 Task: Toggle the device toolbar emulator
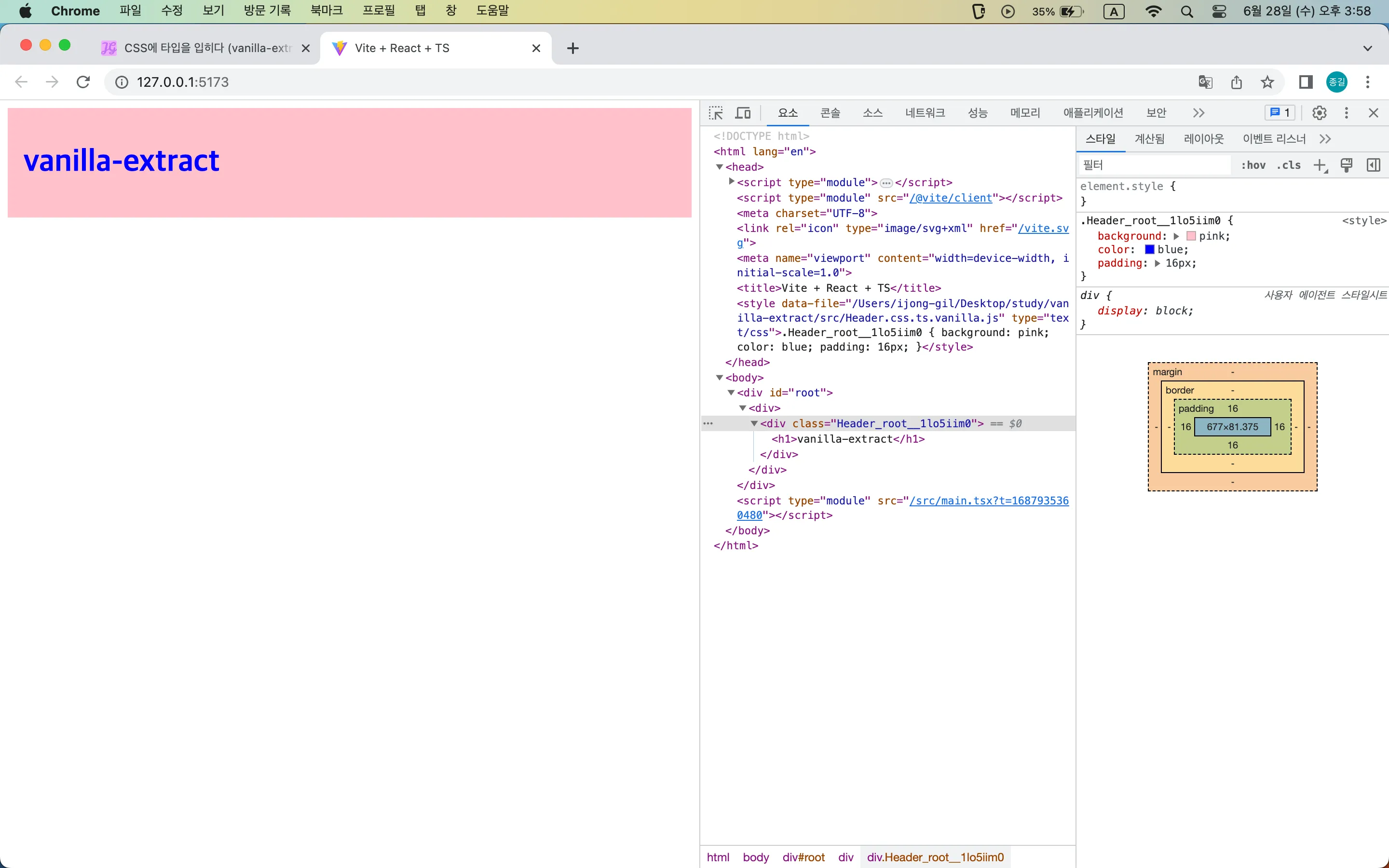(x=743, y=112)
